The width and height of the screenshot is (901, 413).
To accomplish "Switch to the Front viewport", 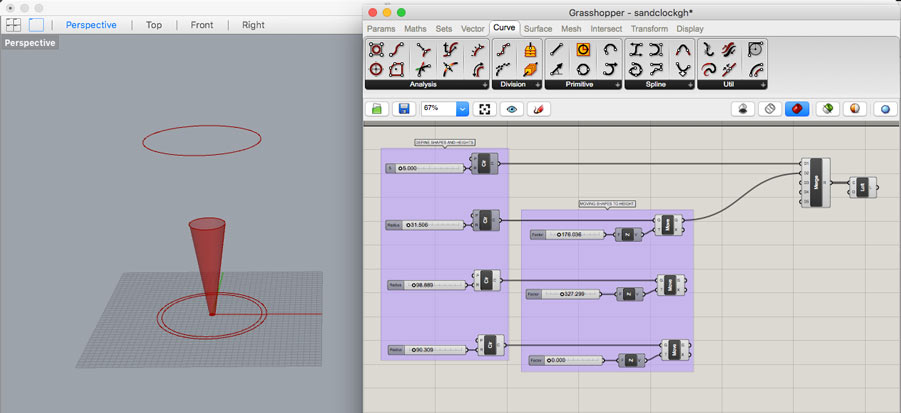I will (x=202, y=25).
